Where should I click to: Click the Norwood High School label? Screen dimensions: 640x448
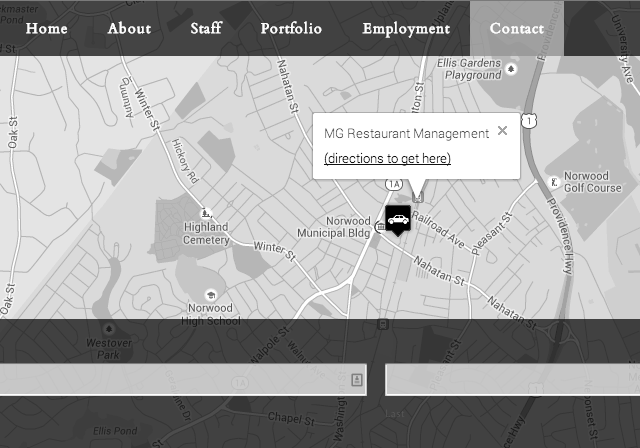[x=211, y=315]
